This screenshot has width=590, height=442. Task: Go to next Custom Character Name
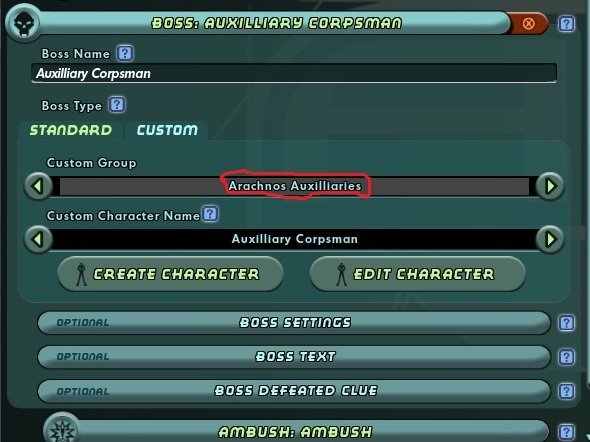point(550,239)
